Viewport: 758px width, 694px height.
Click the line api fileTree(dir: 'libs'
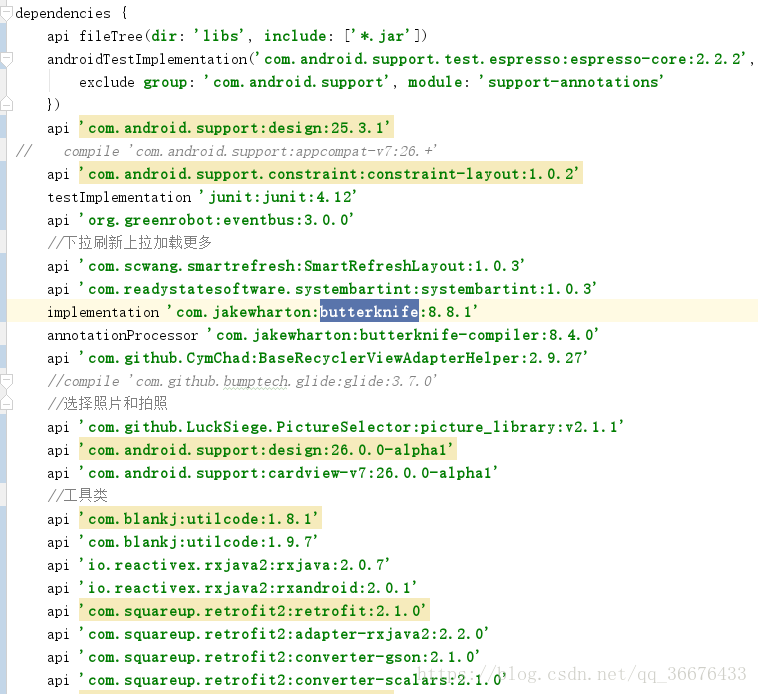click(x=237, y=36)
